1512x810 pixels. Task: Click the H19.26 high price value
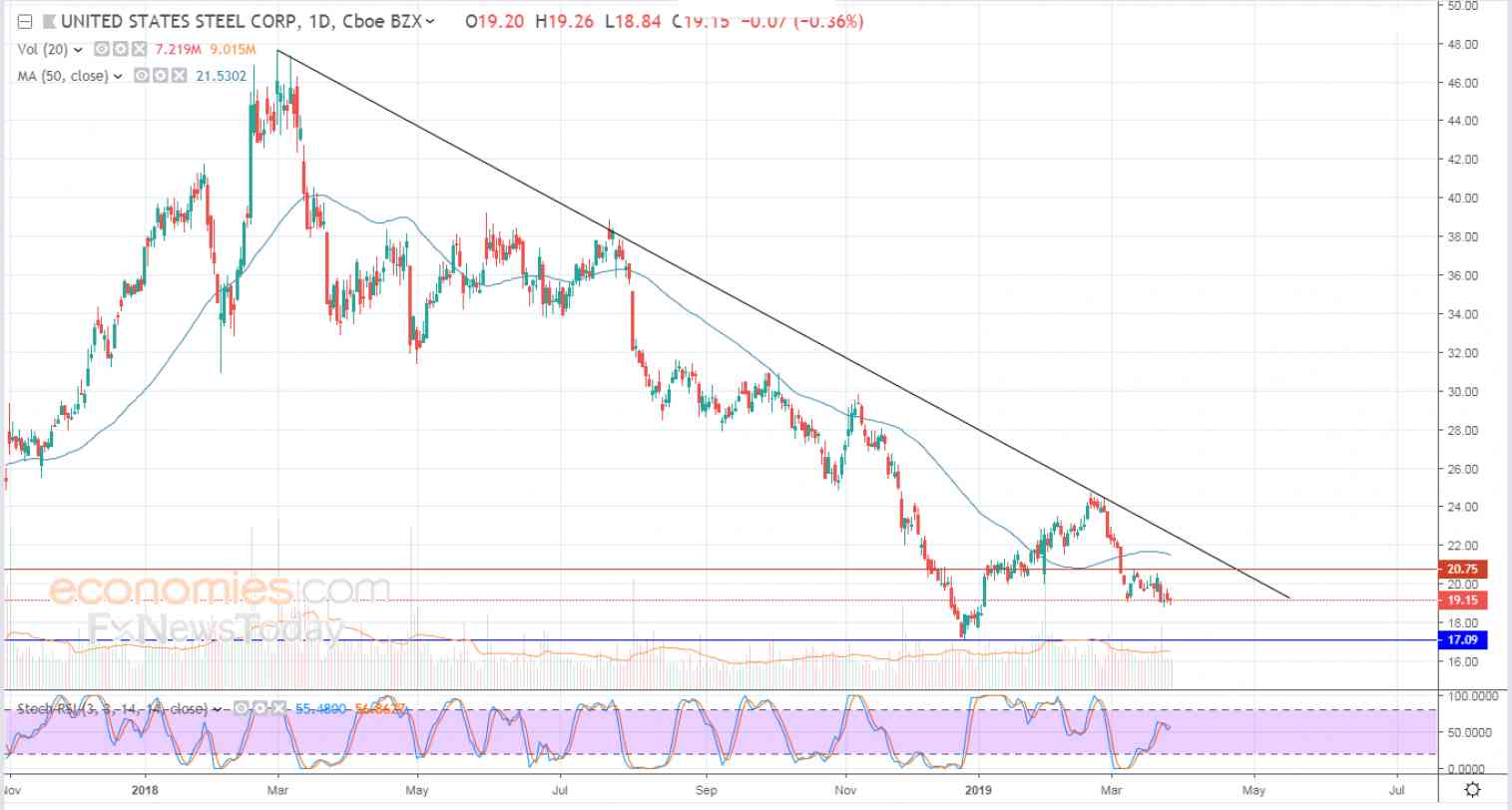[x=566, y=20]
